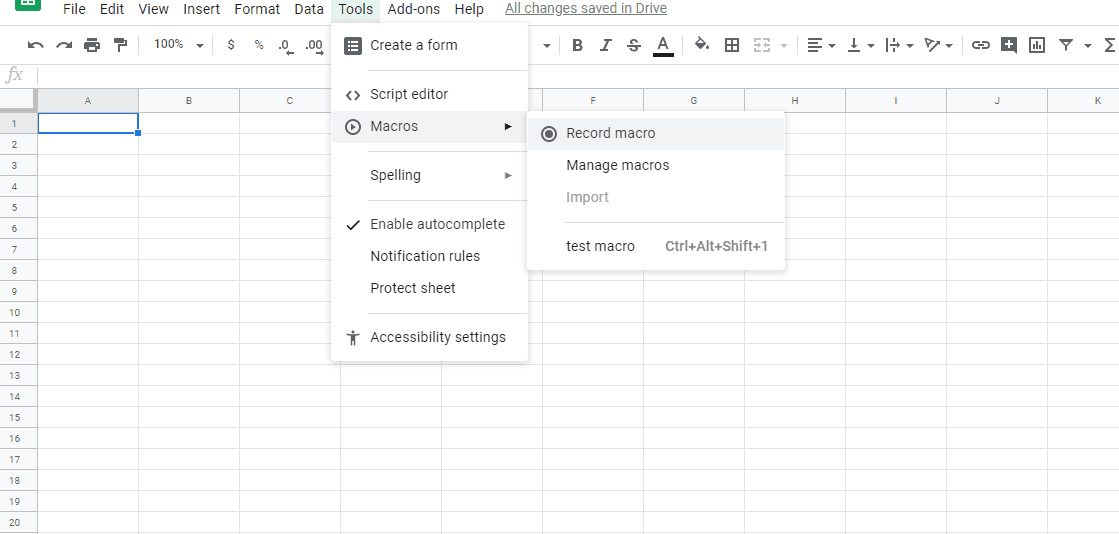Open the Google Sheets home icon
The image size is (1119, 534).
point(27,4)
